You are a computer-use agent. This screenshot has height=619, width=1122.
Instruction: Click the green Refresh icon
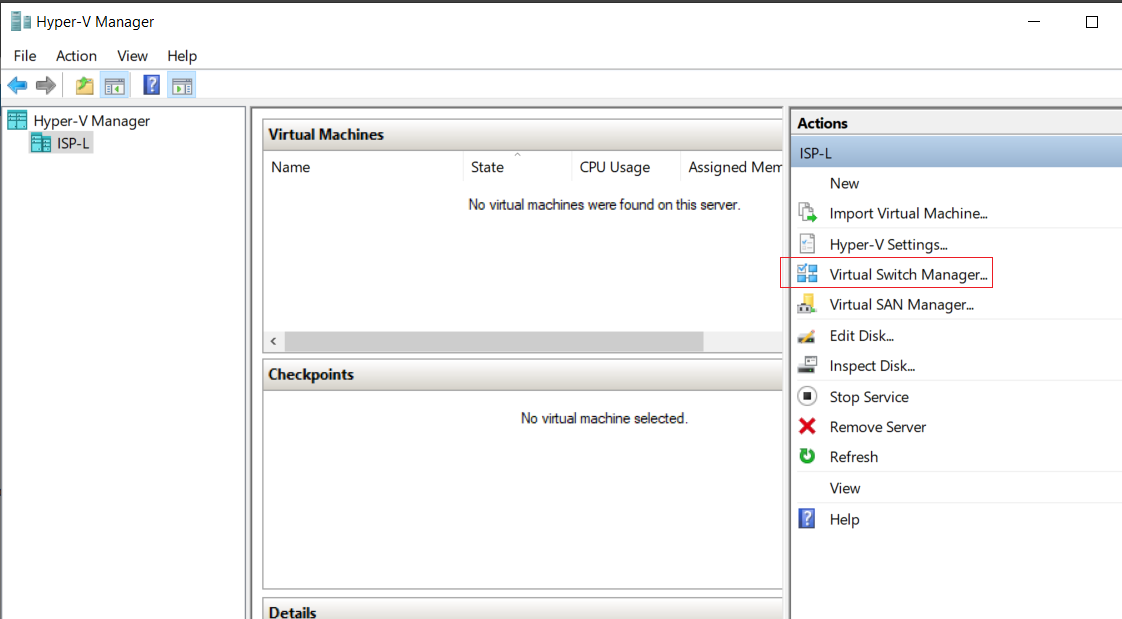[x=807, y=457]
